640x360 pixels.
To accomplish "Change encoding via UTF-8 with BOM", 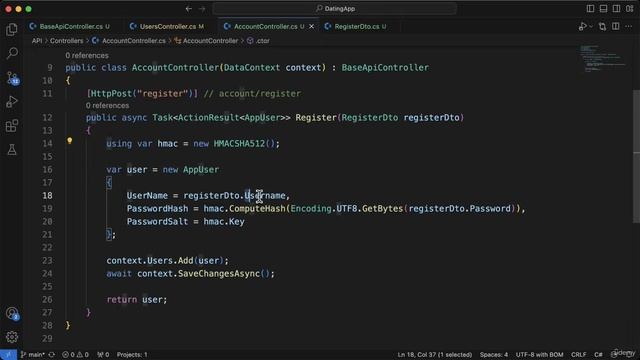I will [x=539, y=355].
